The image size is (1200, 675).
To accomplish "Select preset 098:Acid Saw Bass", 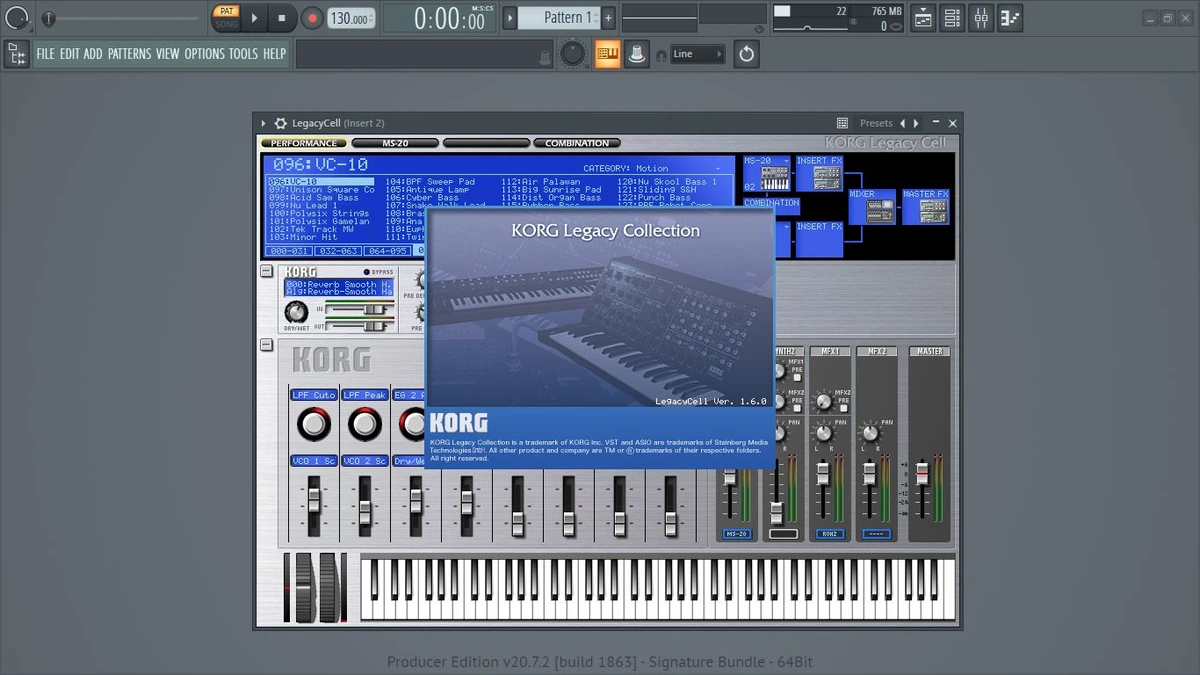I will 314,198.
